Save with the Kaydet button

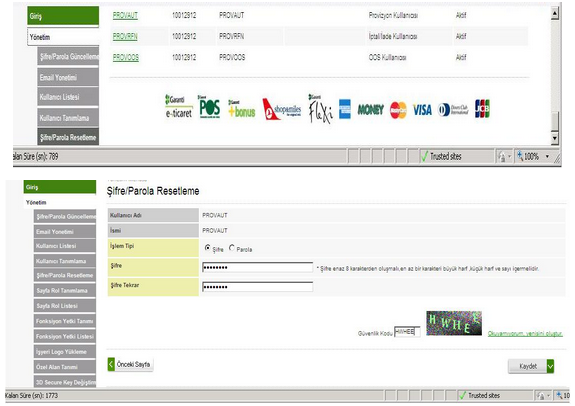click(x=531, y=366)
